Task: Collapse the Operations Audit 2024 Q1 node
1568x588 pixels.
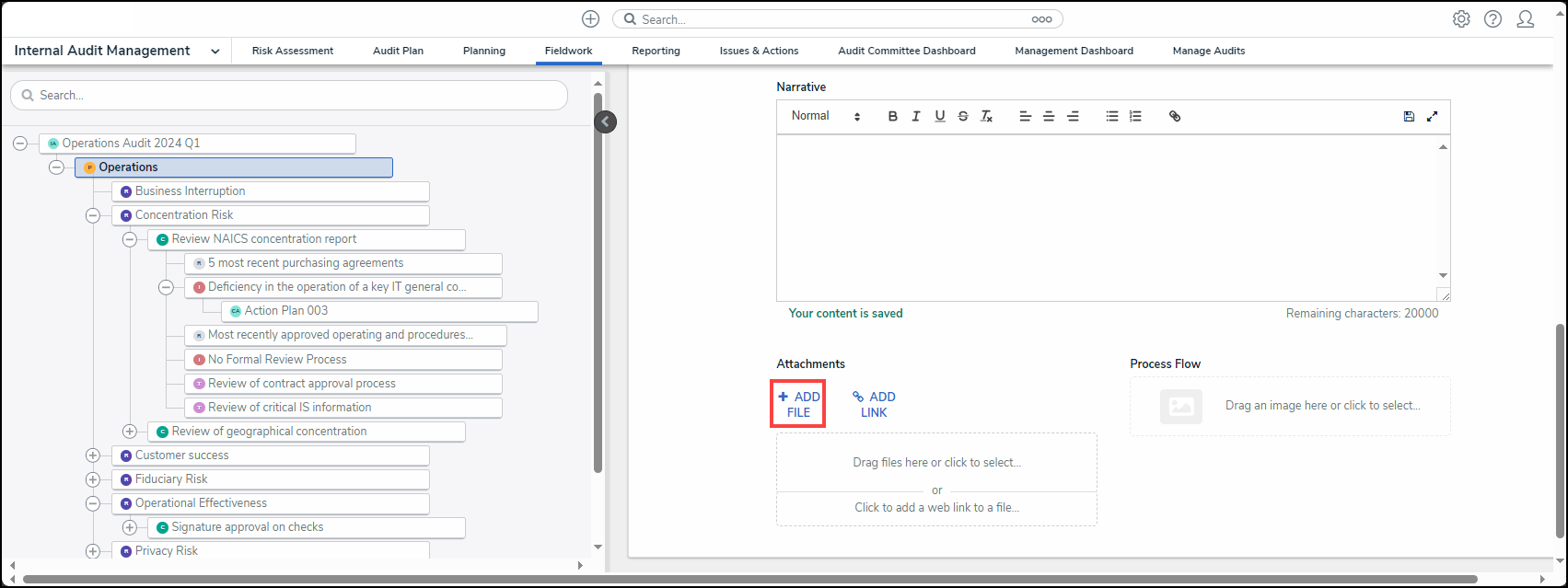Action: (x=20, y=144)
